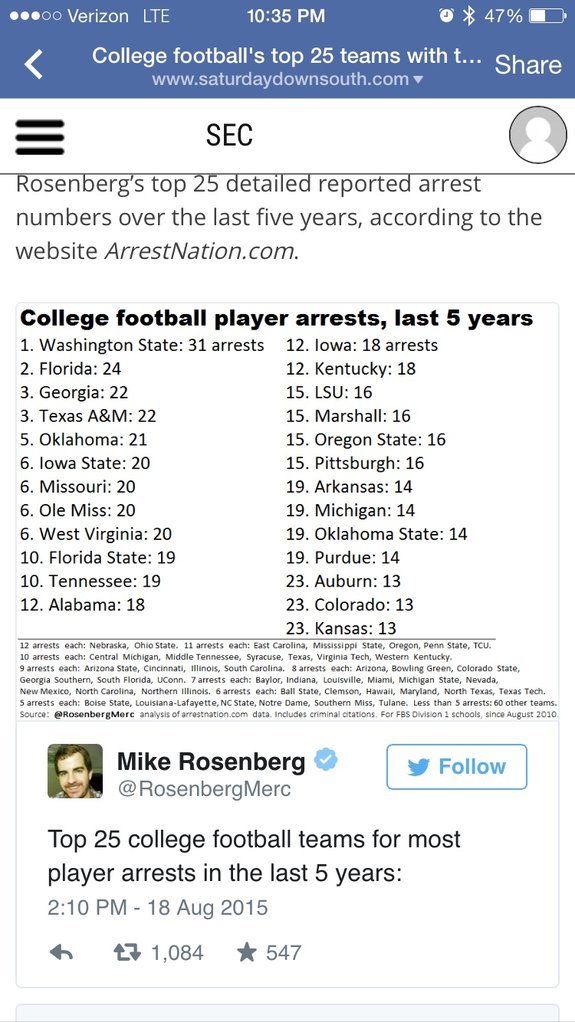Open the SEC section title
Viewport: 575px width, 1022px height.
(x=229, y=136)
